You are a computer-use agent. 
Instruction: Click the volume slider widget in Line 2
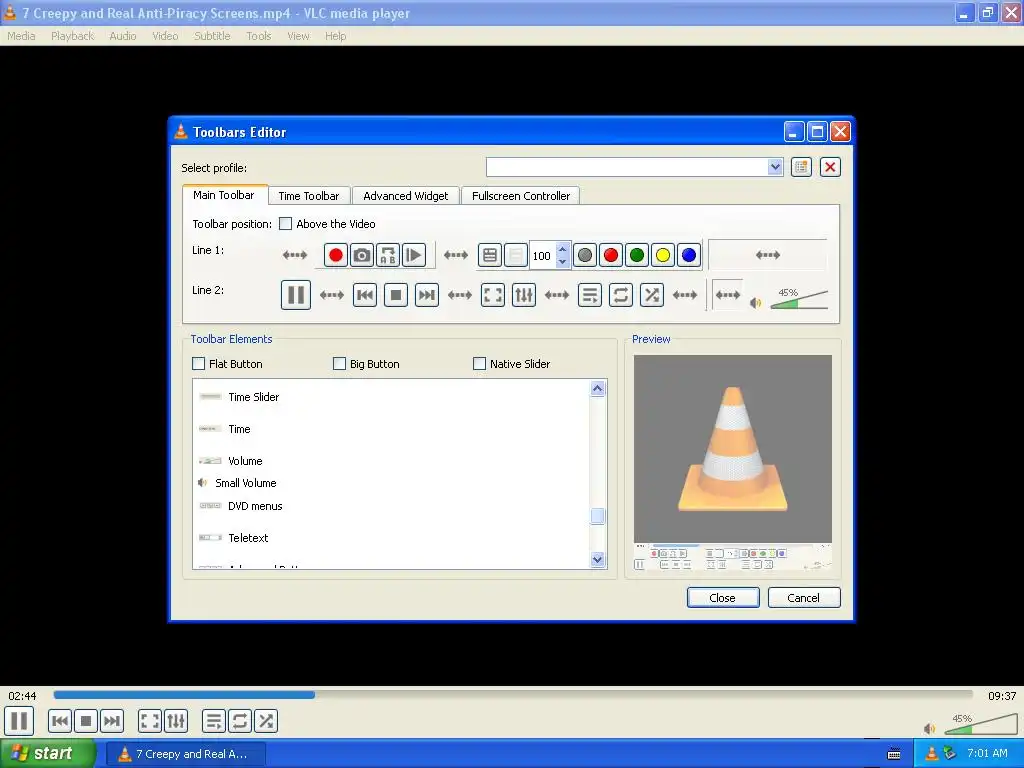pyautogui.click(x=799, y=298)
